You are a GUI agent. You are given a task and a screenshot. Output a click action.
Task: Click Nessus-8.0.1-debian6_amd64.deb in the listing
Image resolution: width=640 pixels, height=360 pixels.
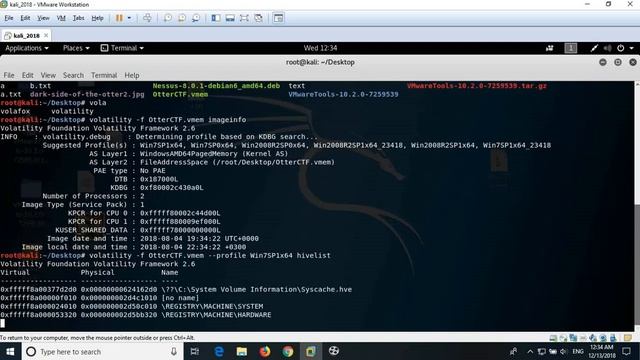[216, 86]
